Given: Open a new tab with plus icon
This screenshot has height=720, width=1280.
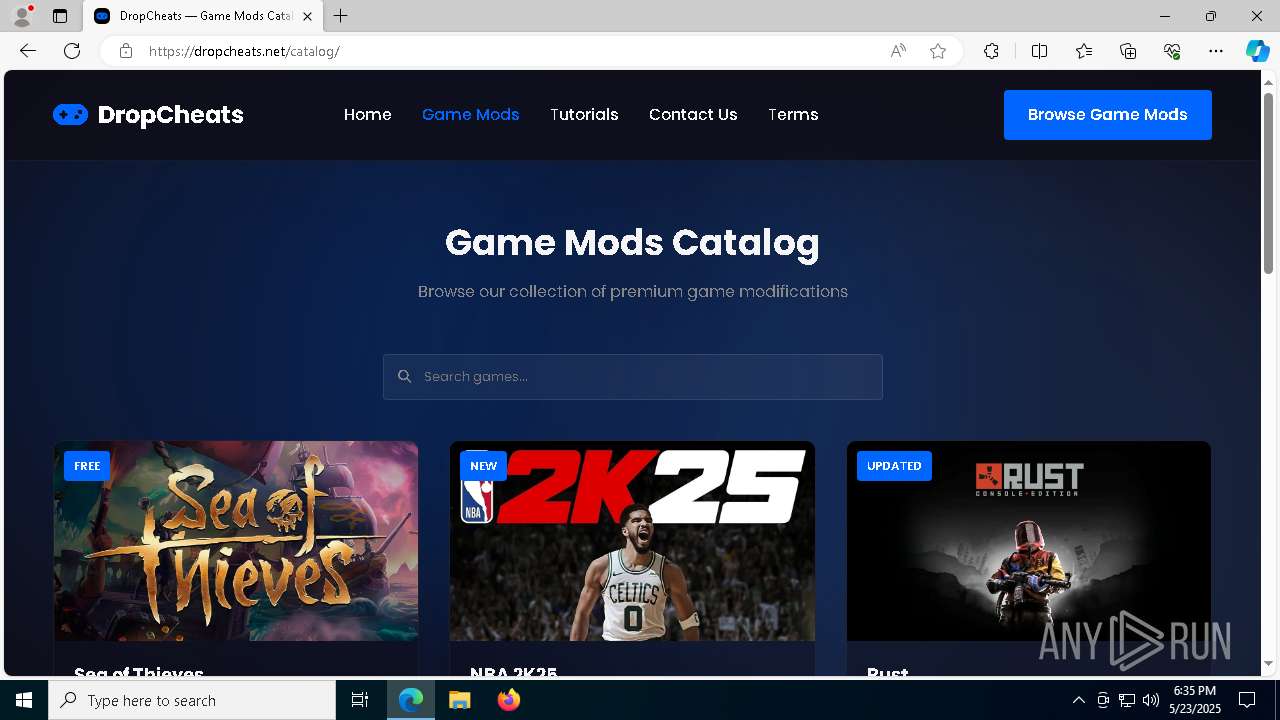Looking at the screenshot, I should pos(341,16).
